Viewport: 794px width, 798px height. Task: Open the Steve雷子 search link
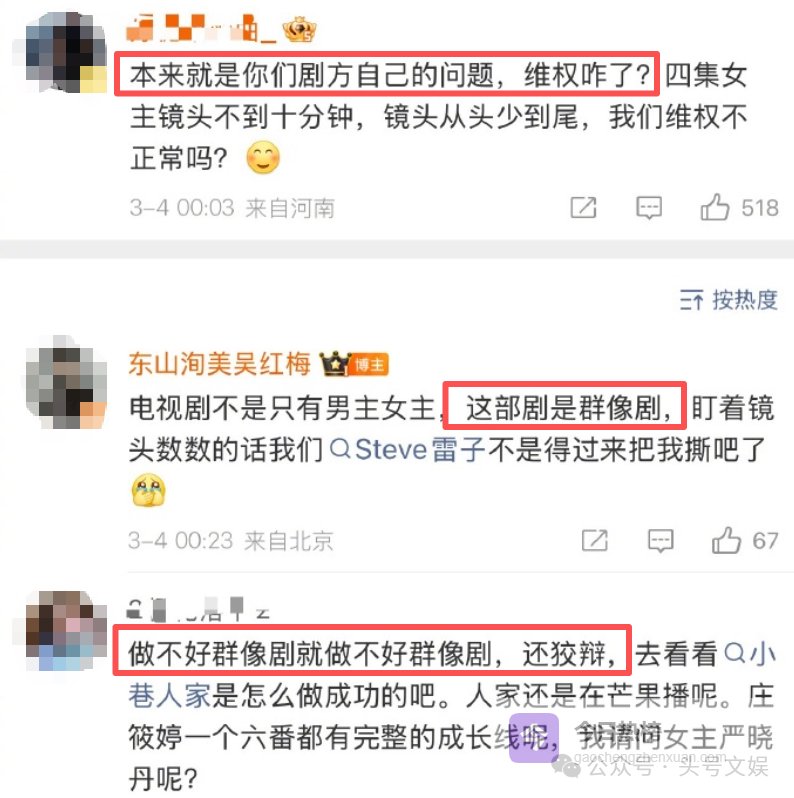pos(408,449)
